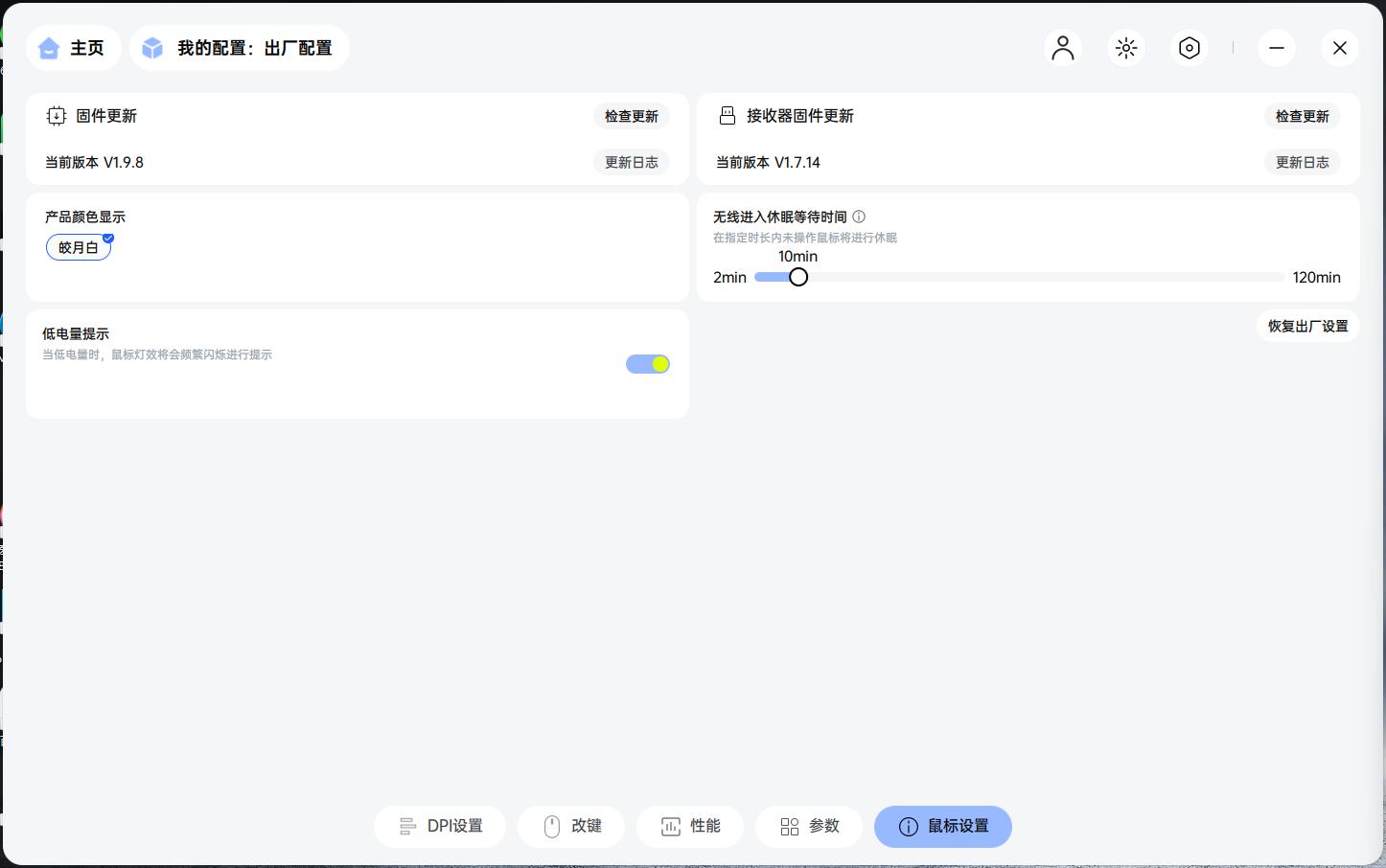Check update for 接收器固件更新
The width and height of the screenshot is (1386, 868).
(1303, 116)
